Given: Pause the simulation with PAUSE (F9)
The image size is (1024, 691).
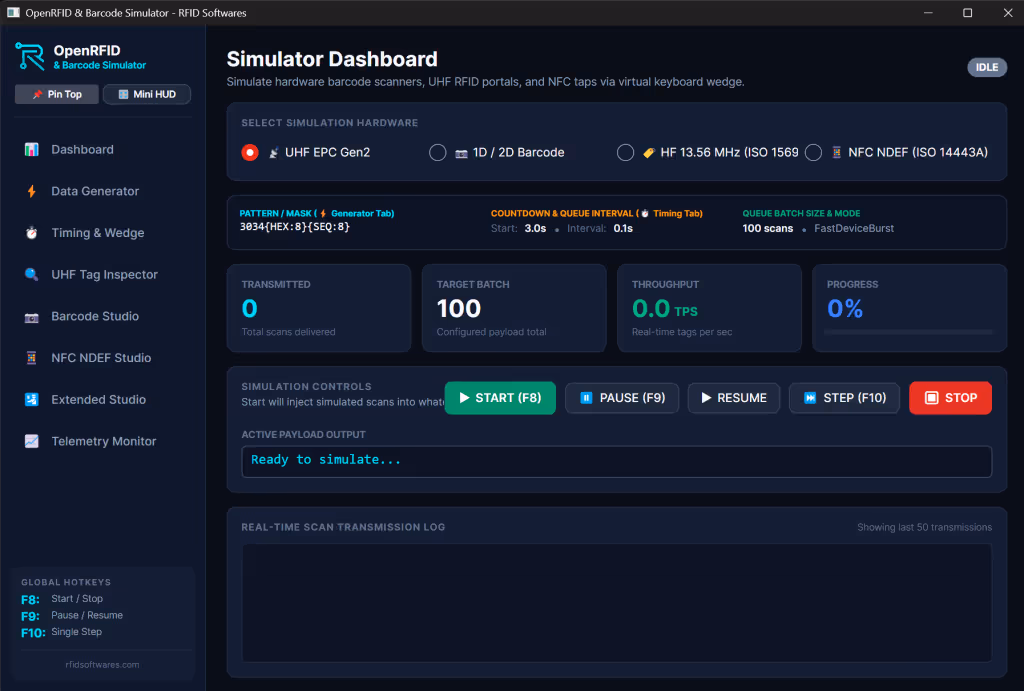Looking at the screenshot, I should click(x=622, y=398).
